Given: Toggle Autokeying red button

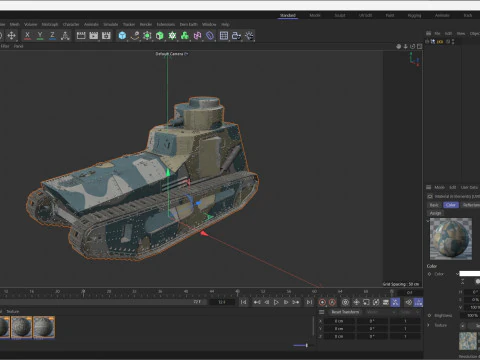Looking at the screenshot, I should (x=332, y=302).
